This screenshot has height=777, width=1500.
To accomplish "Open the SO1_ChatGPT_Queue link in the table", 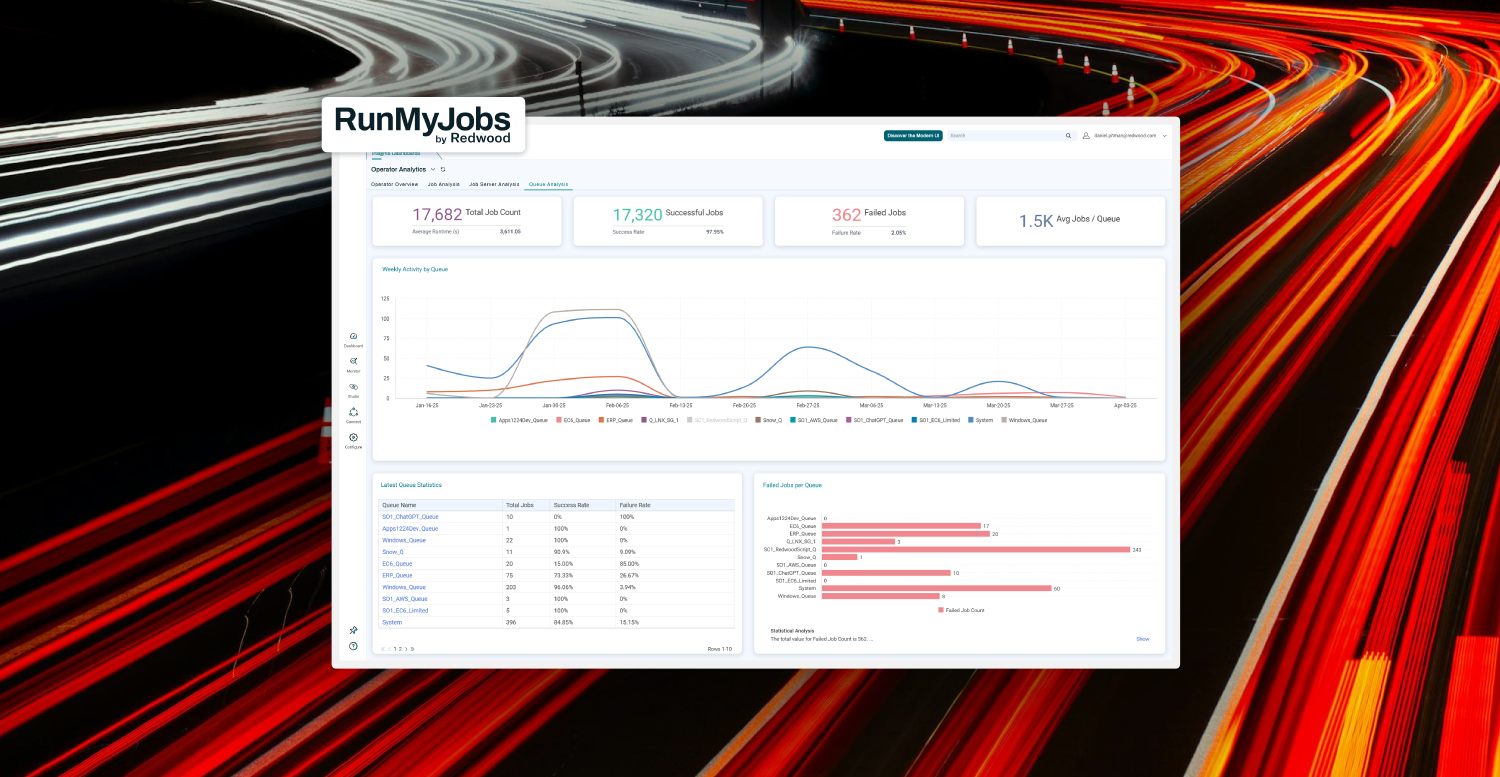I will 410,517.
